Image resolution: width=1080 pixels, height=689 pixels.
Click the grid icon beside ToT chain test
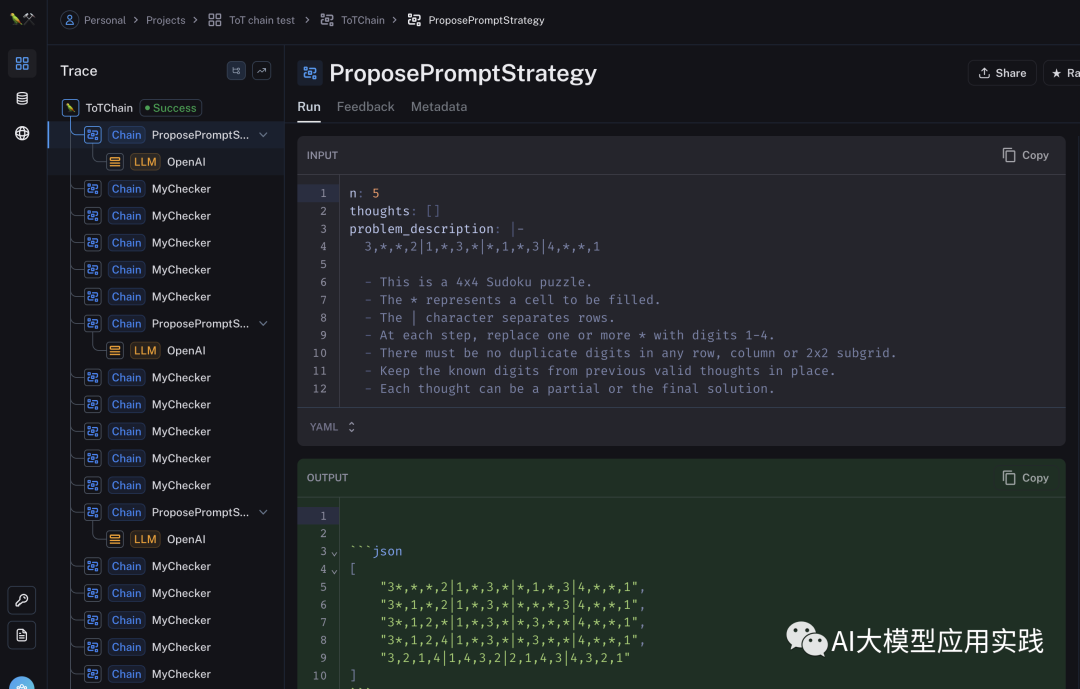[x=215, y=20]
